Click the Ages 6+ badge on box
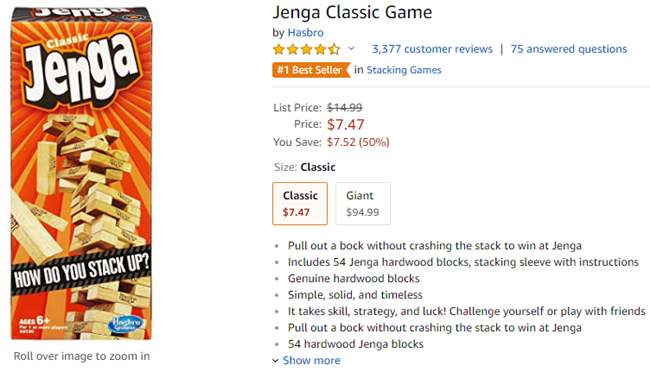 point(35,321)
